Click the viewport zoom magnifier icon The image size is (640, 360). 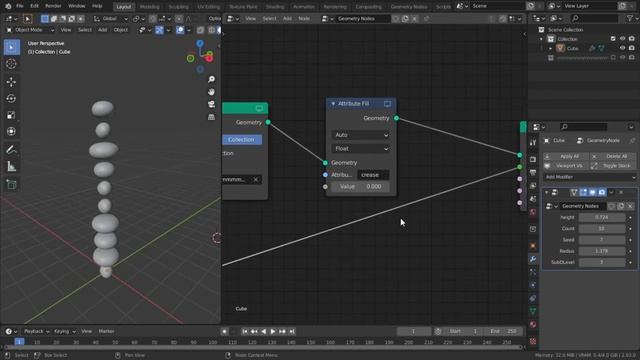(x=211, y=79)
